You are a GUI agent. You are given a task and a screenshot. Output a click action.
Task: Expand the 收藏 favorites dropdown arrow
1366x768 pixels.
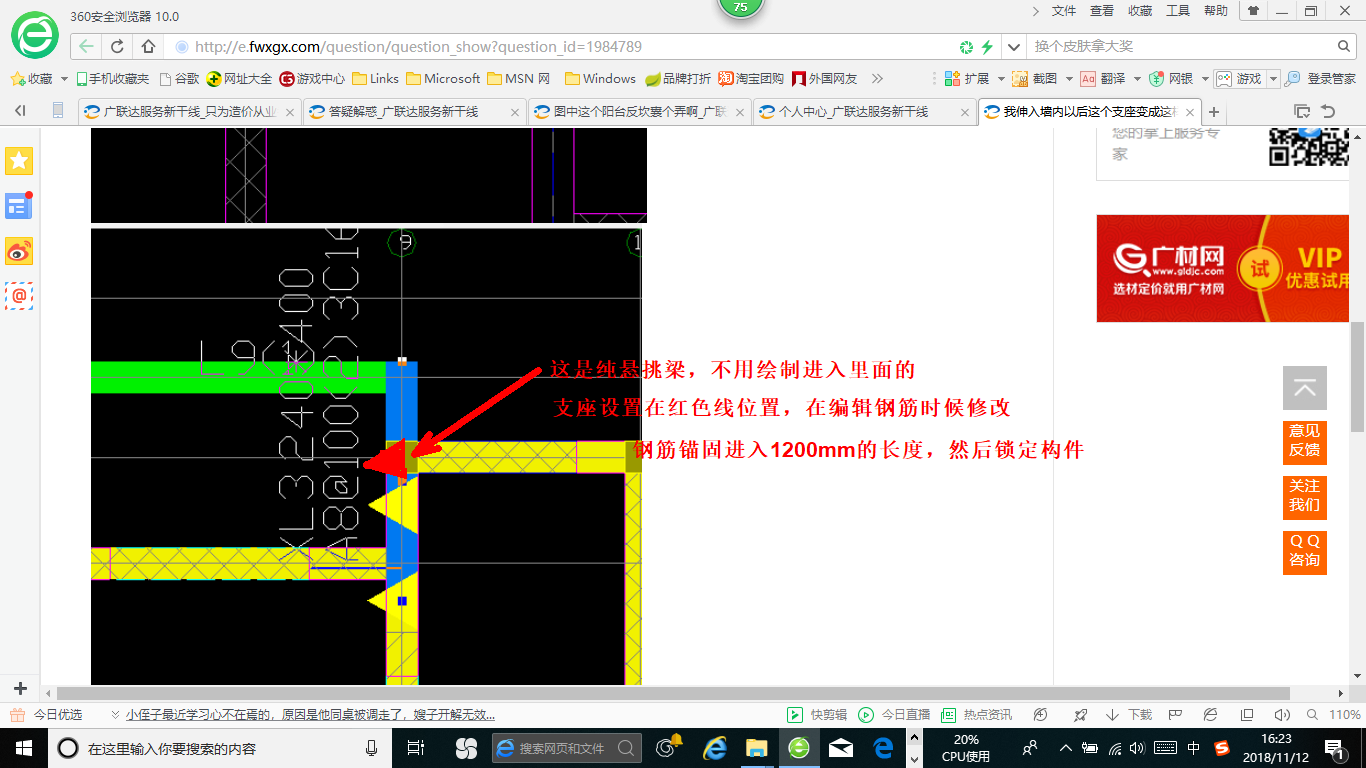pyautogui.click(x=65, y=79)
